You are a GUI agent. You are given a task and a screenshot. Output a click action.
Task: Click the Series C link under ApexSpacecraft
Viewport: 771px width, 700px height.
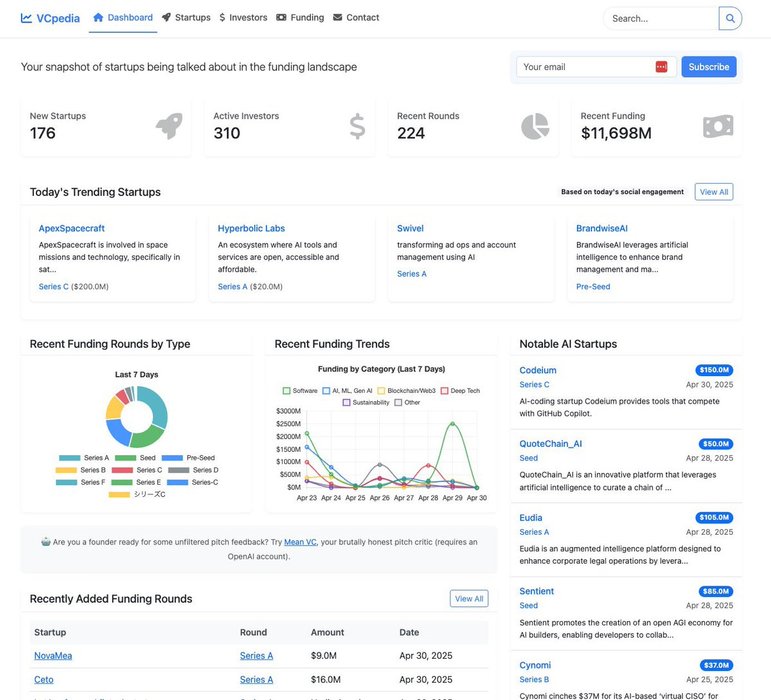[x=54, y=287]
